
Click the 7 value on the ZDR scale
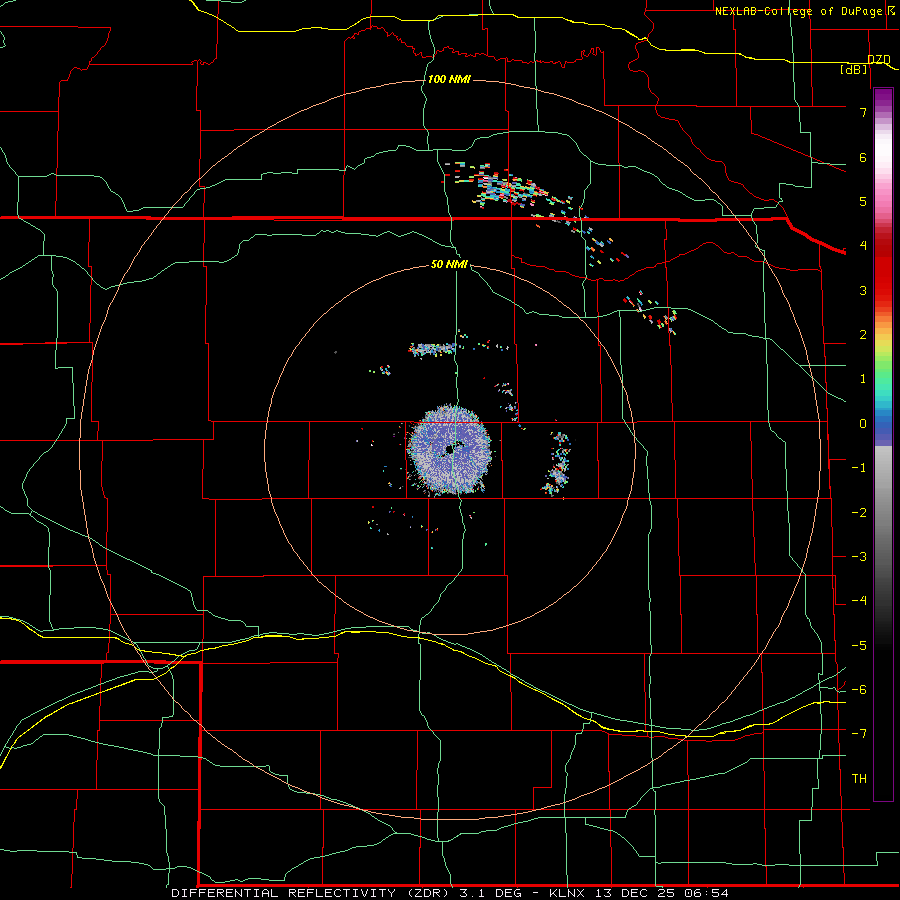pos(863,112)
